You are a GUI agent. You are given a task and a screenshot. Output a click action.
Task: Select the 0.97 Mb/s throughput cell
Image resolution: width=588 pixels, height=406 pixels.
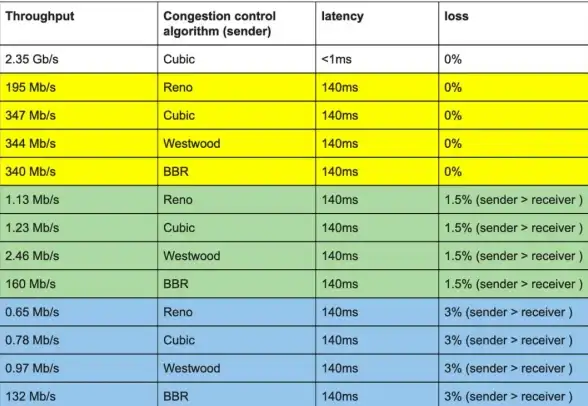(79, 369)
